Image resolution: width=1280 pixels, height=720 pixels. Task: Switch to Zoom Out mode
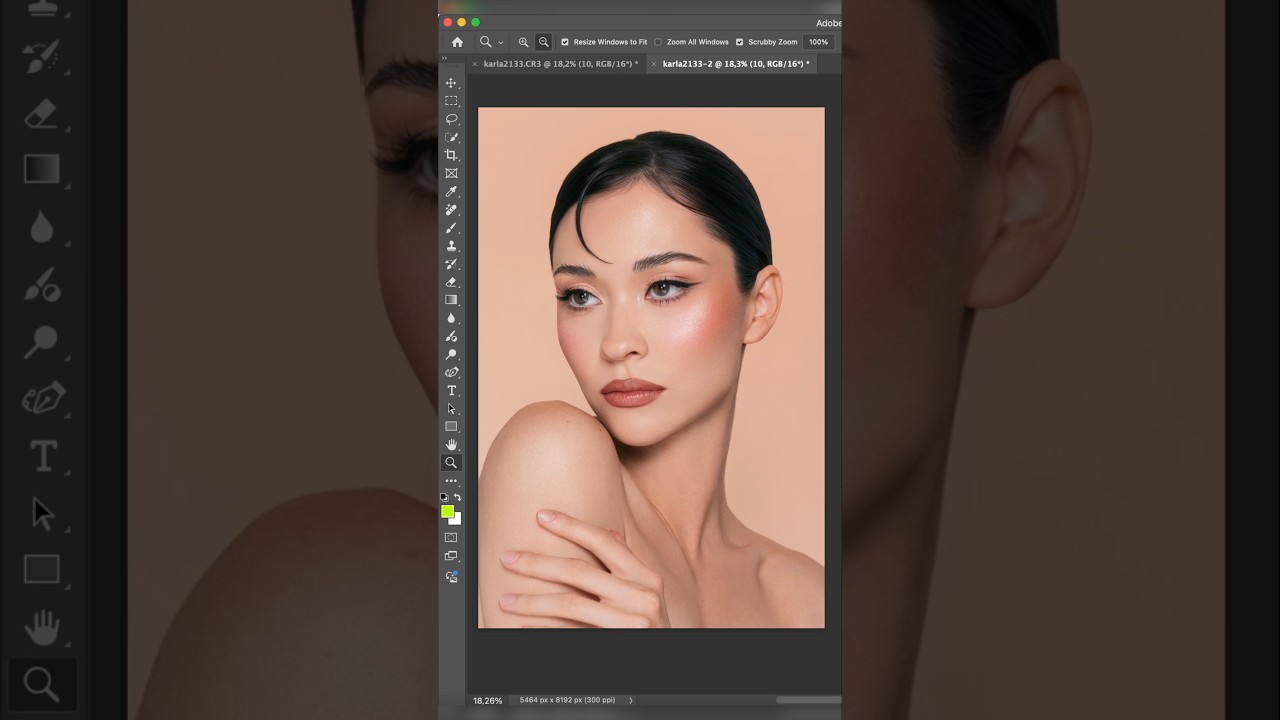[543, 42]
